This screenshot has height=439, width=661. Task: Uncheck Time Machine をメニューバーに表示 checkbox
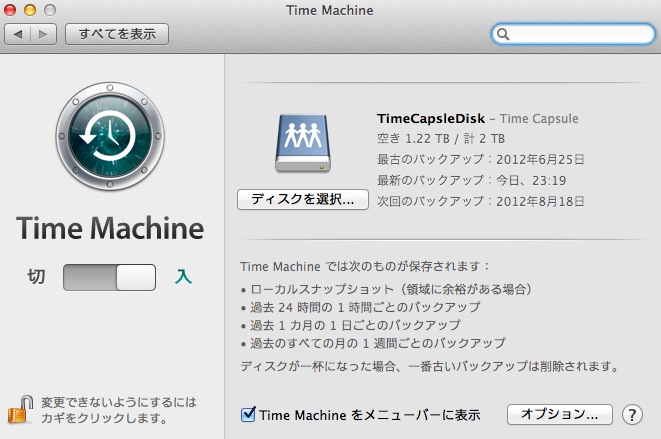click(248, 414)
